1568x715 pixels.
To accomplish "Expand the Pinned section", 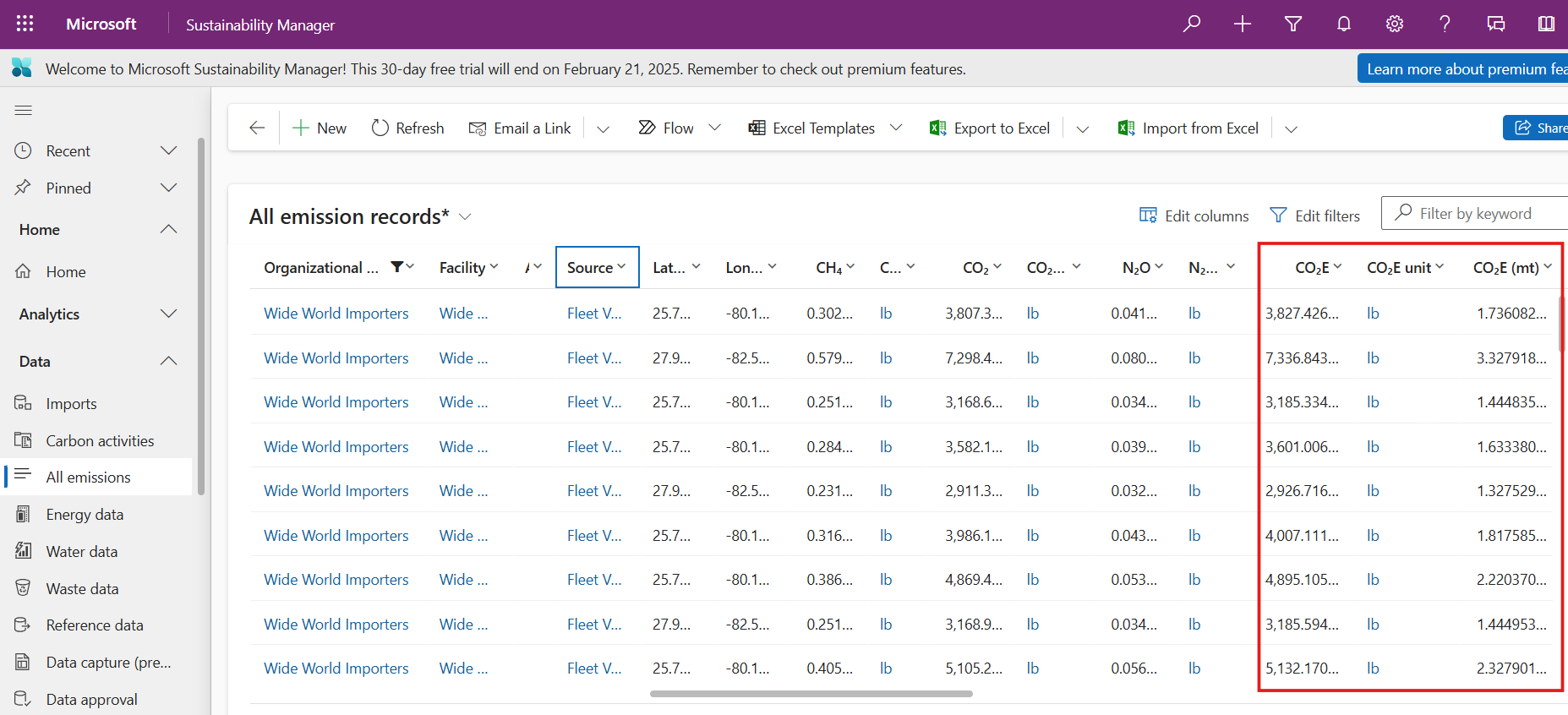I will [x=168, y=188].
